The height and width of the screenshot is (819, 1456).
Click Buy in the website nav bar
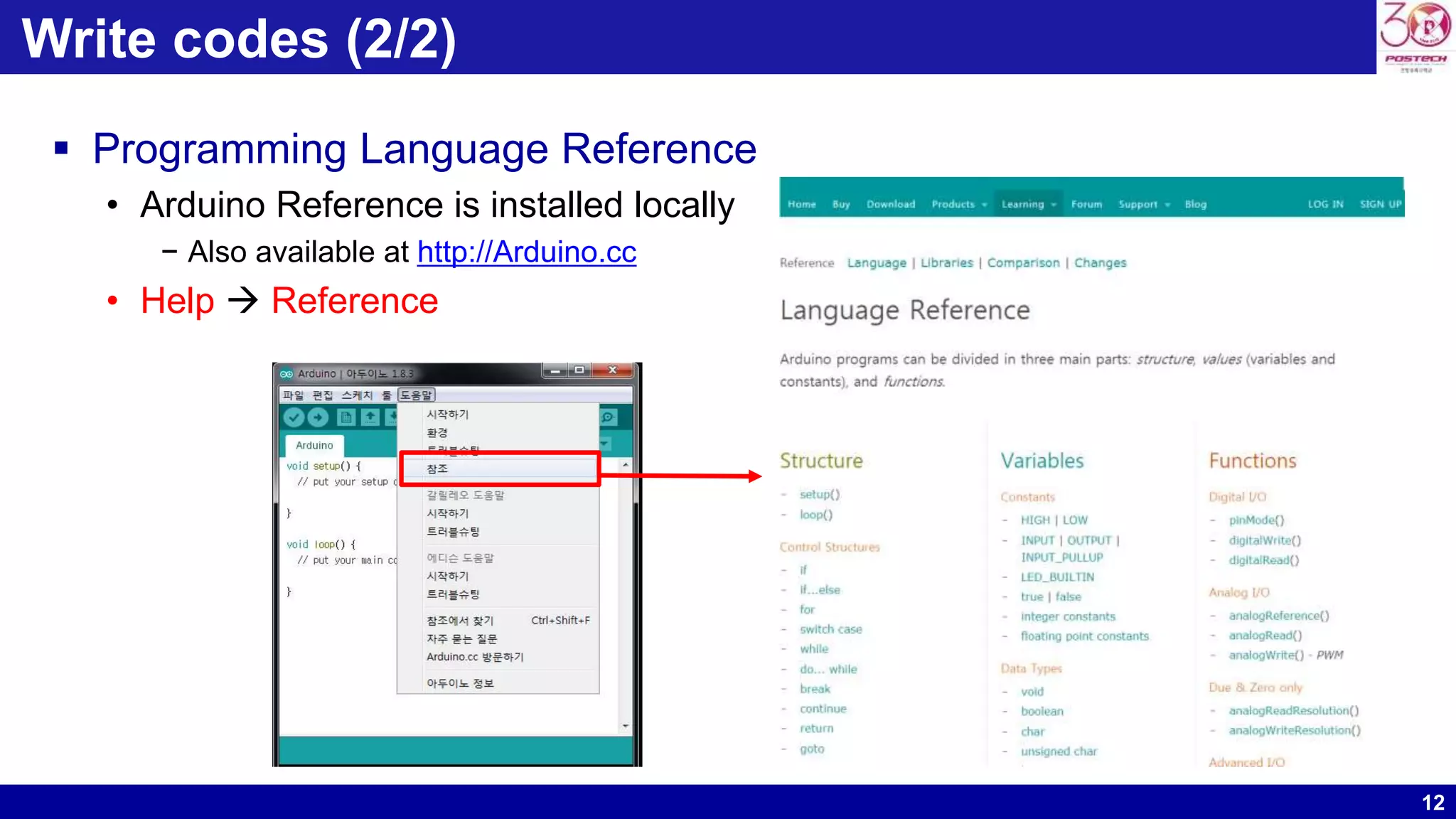click(841, 204)
